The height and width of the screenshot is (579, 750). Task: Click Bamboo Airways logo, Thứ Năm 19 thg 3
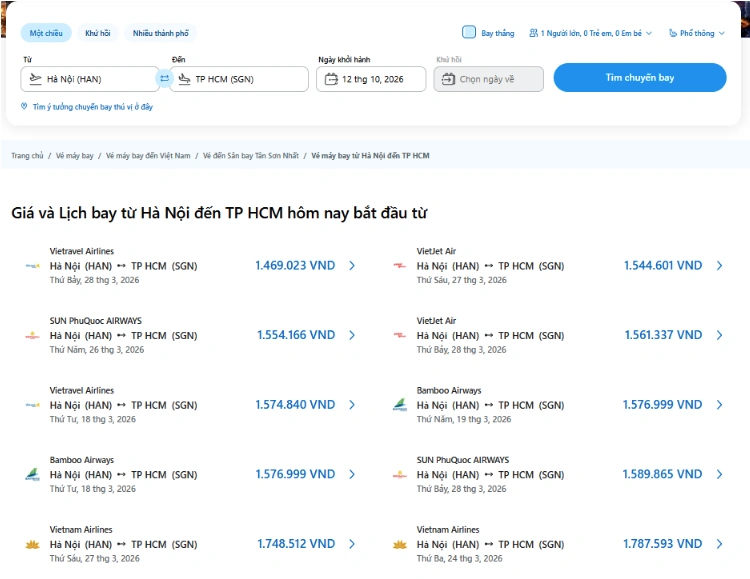[x=400, y=405]
